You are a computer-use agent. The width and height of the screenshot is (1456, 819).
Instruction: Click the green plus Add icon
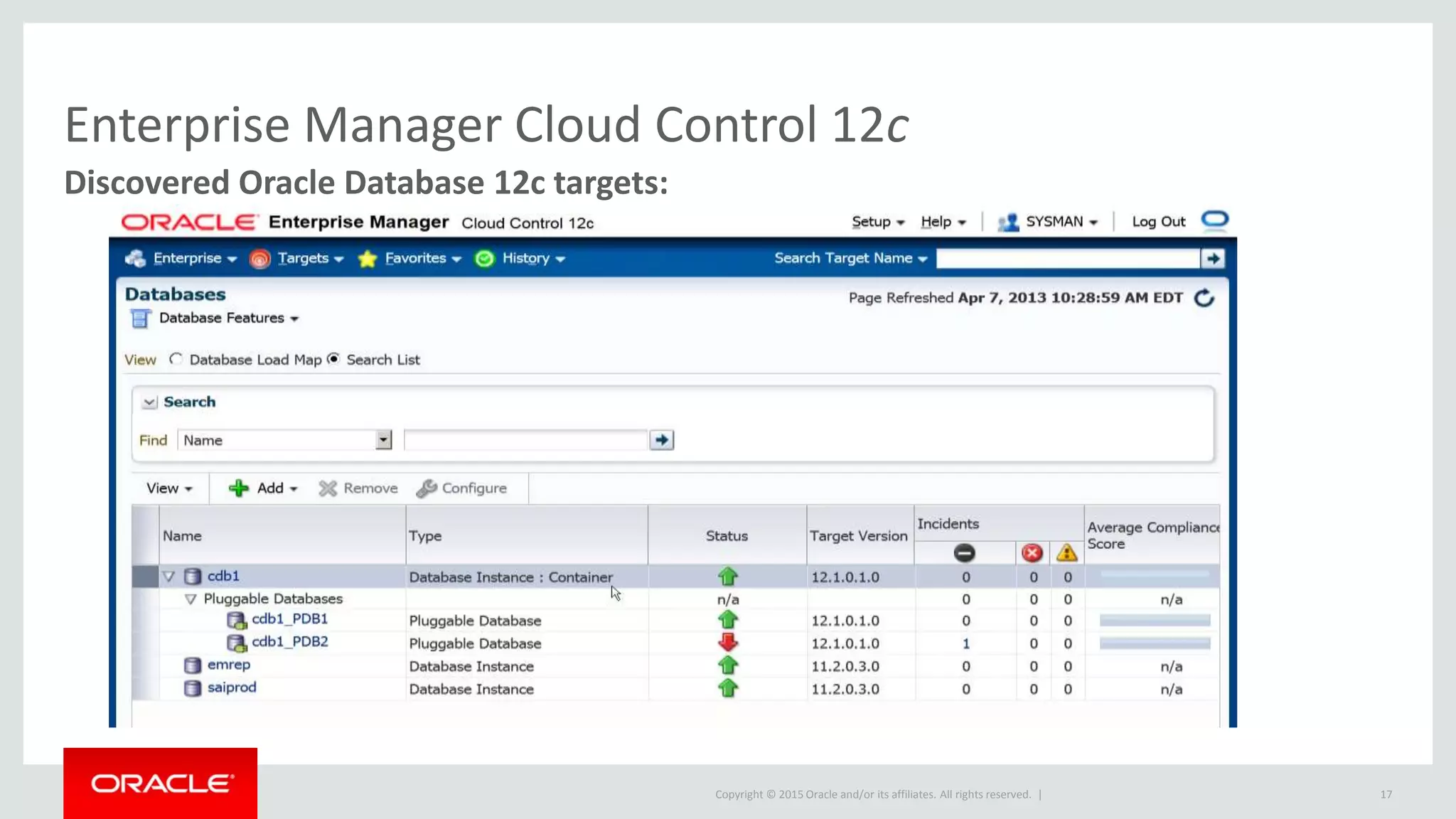click(x=238, y=488)
